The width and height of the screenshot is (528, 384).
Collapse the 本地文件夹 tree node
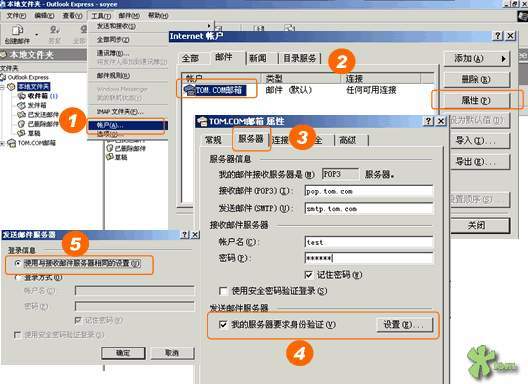pyautogui.click(x=2, y=87)
